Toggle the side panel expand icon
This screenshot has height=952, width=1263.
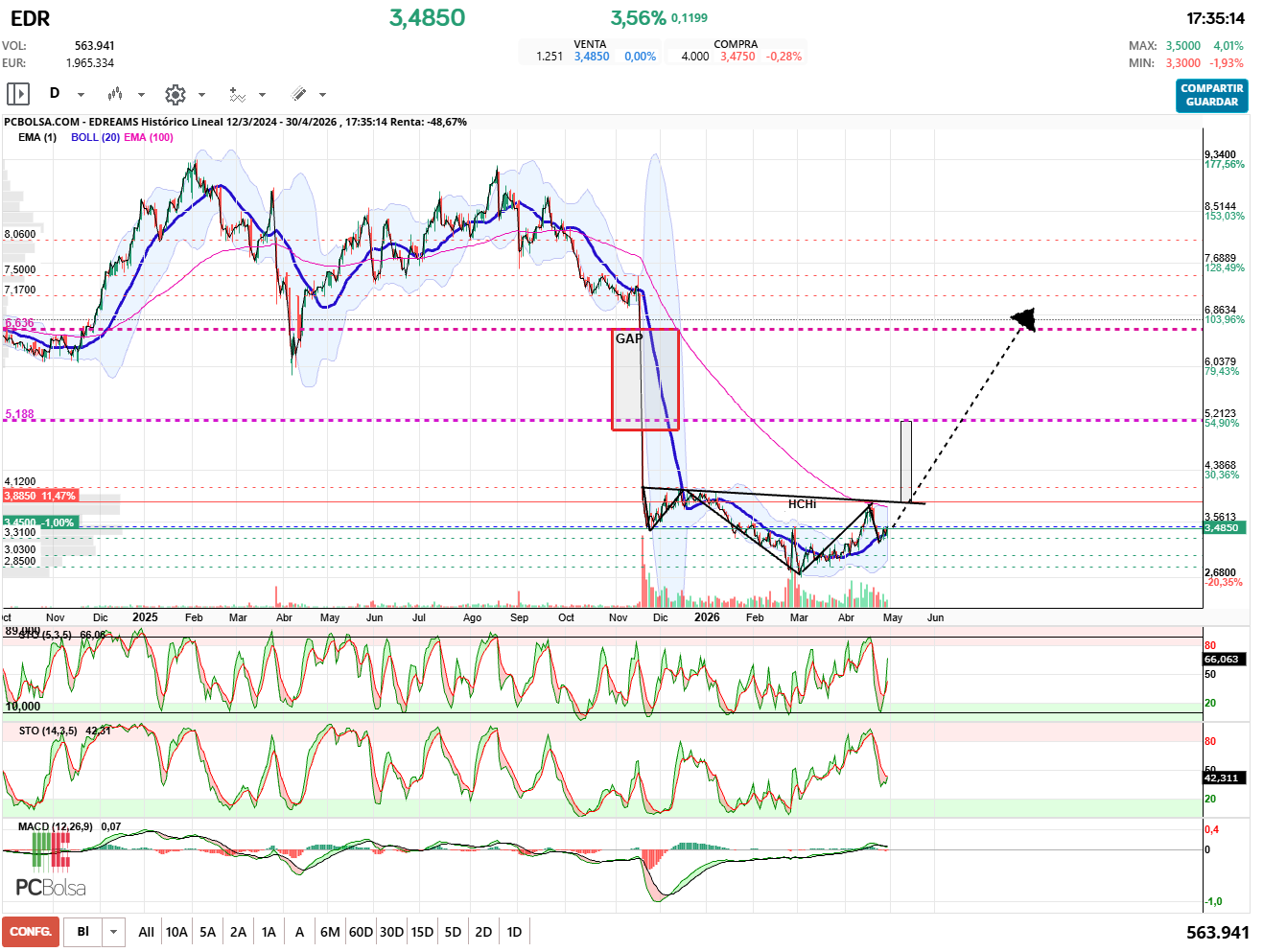tap(18, 94)
